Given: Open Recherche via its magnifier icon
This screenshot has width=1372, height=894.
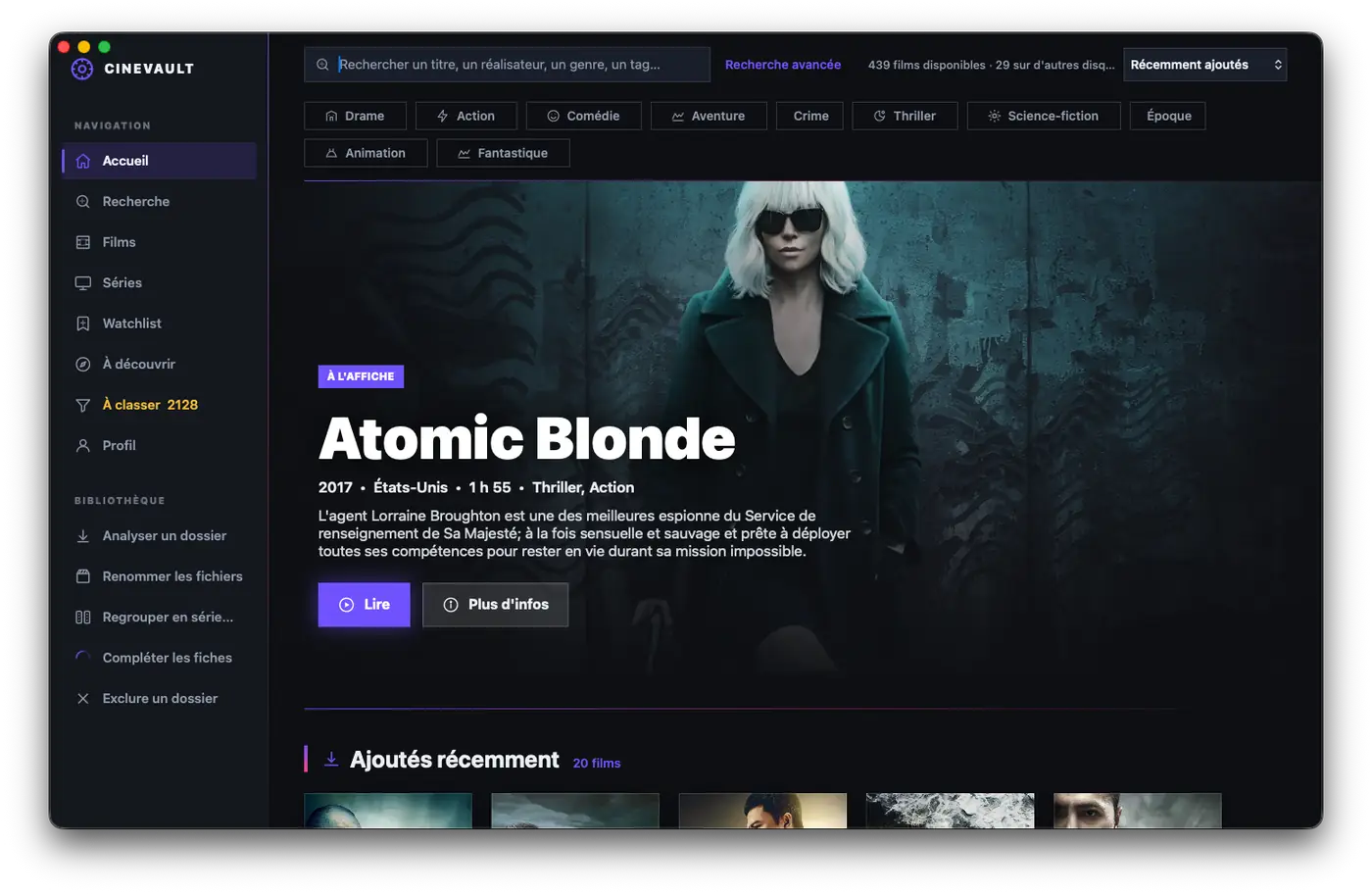Looking at the screenshot, I should pos(83,202).
